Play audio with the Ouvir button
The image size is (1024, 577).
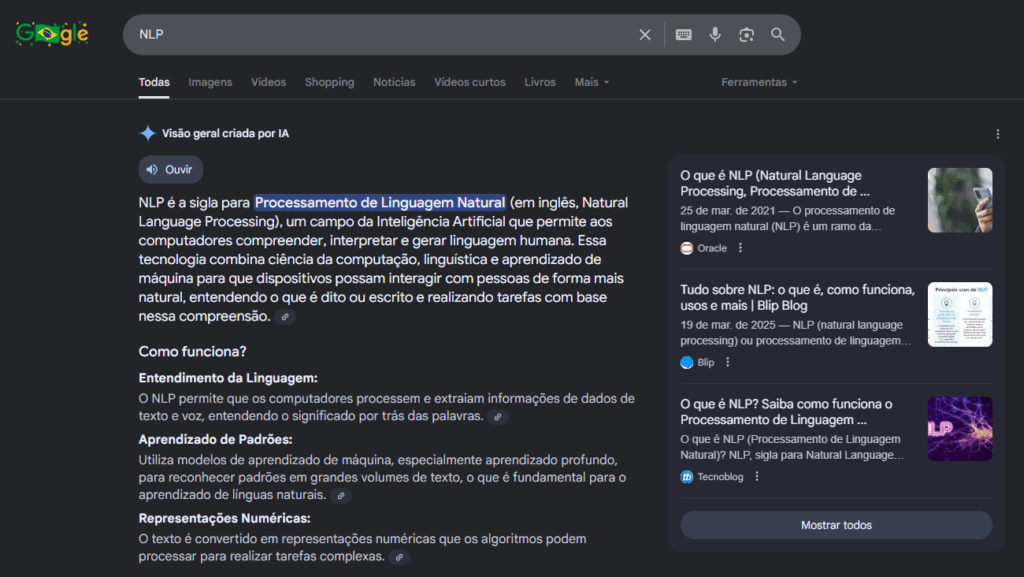[170, 169]
